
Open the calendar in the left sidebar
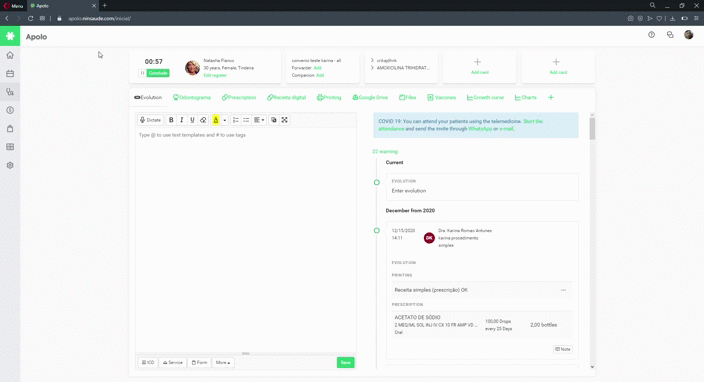tap(10, 74)
